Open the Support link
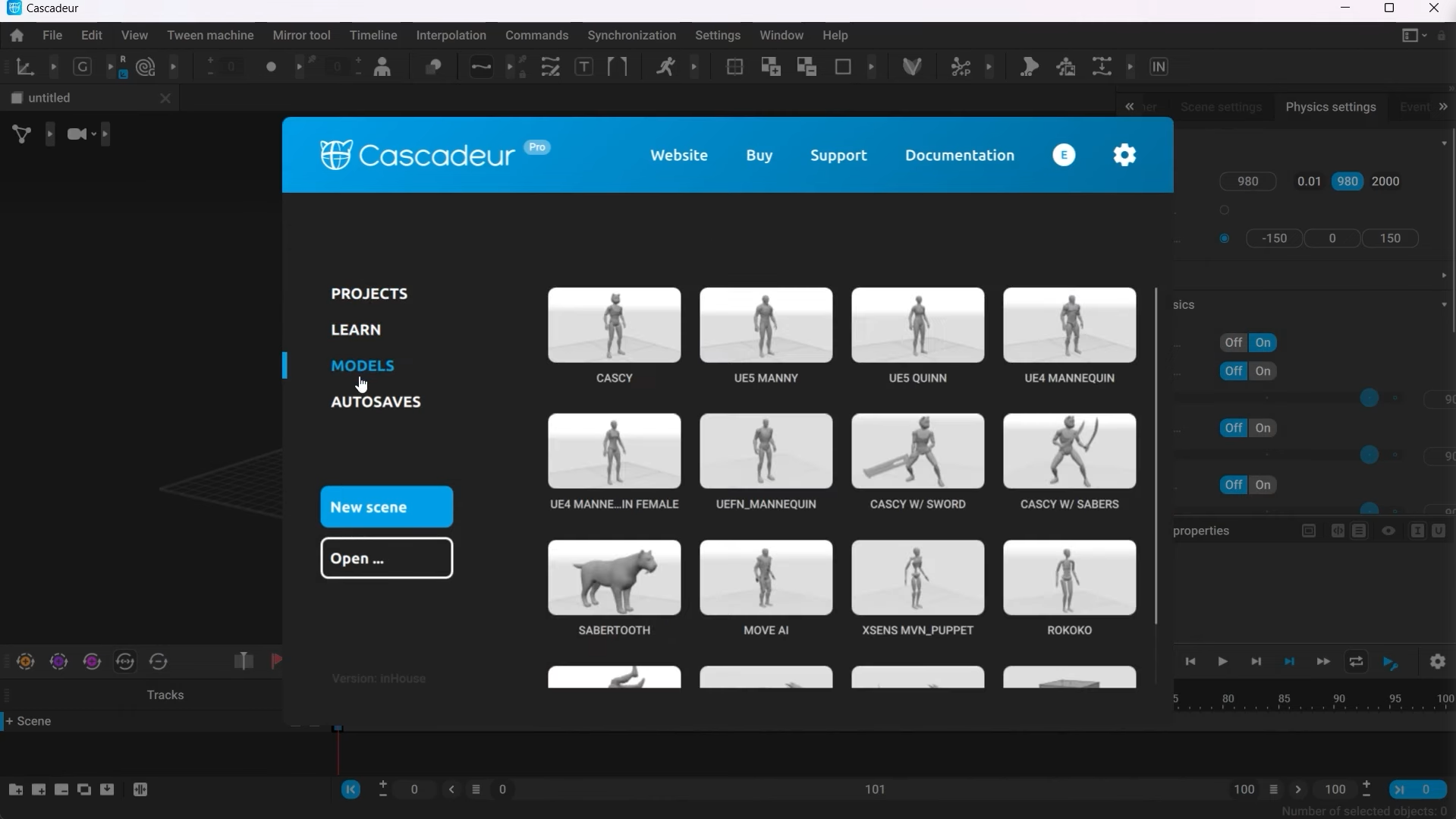 pyautogui.click(x=838, y=156)
